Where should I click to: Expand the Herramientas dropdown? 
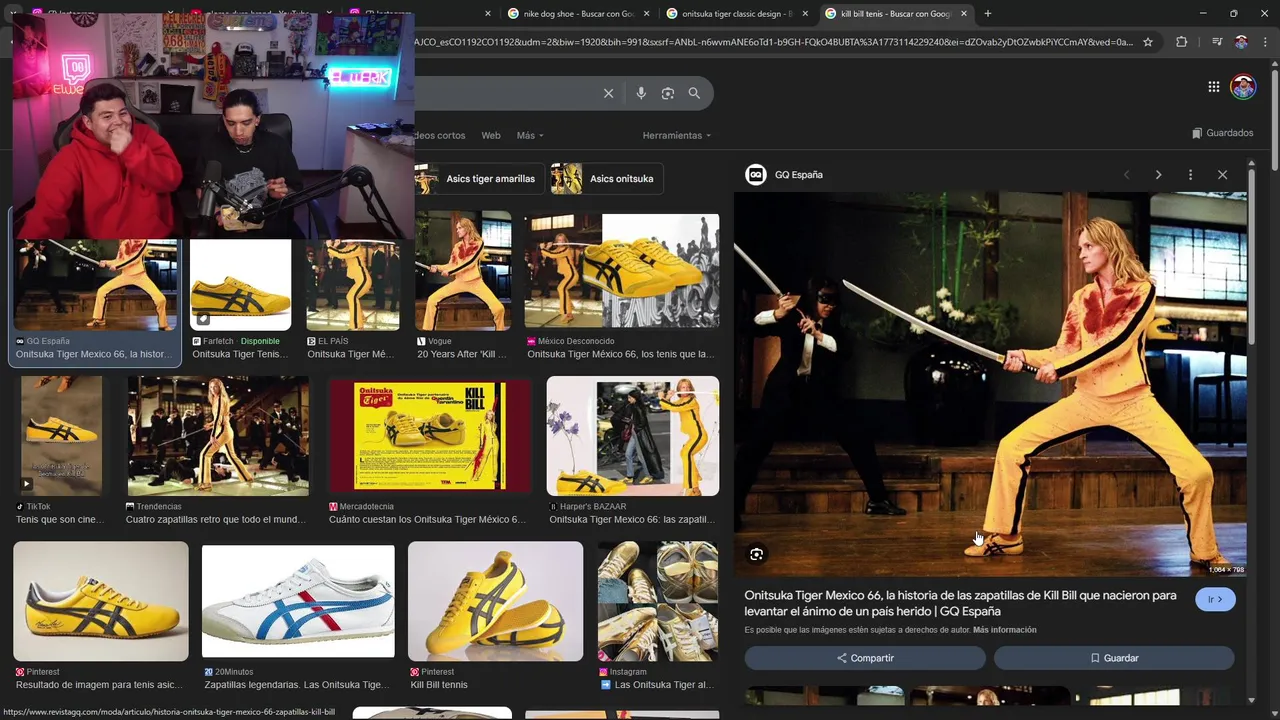[x=677, y=135]
